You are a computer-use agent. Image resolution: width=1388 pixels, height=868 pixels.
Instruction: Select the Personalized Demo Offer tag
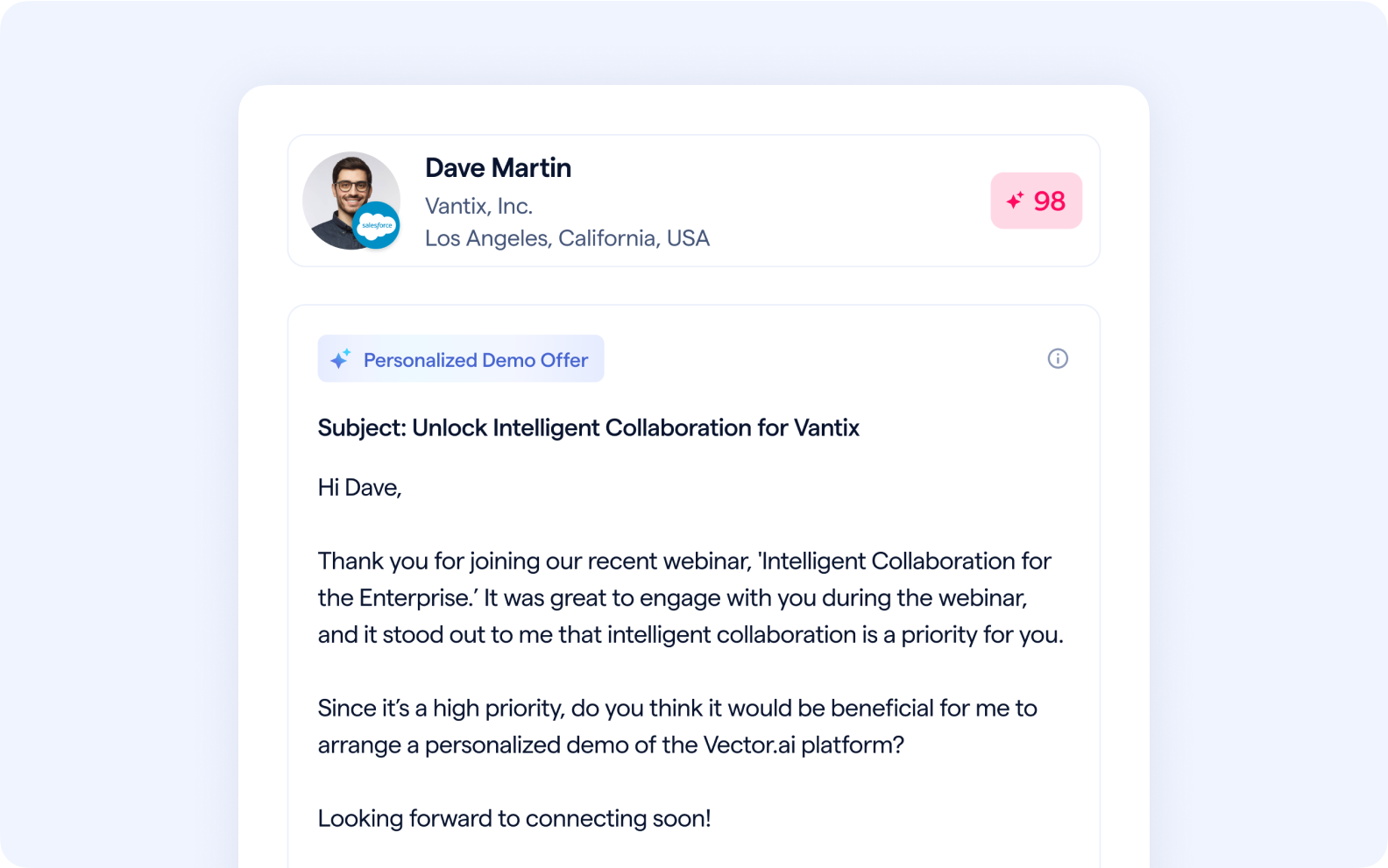point(460,358)
